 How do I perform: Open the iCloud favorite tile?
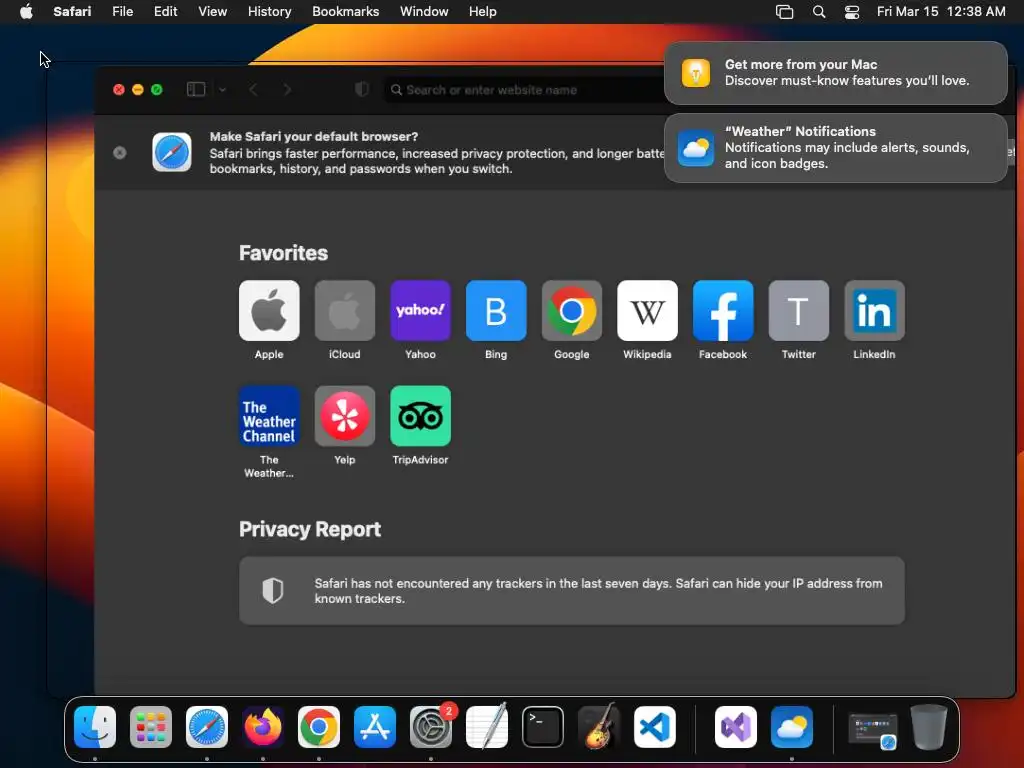tap(345, 310)
